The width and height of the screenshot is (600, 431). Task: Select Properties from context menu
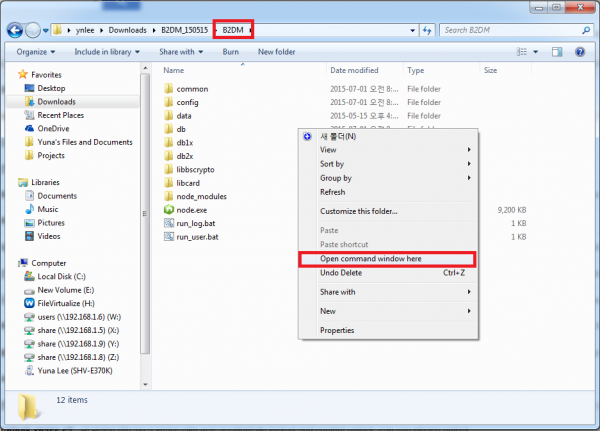(x=337, y=330)
